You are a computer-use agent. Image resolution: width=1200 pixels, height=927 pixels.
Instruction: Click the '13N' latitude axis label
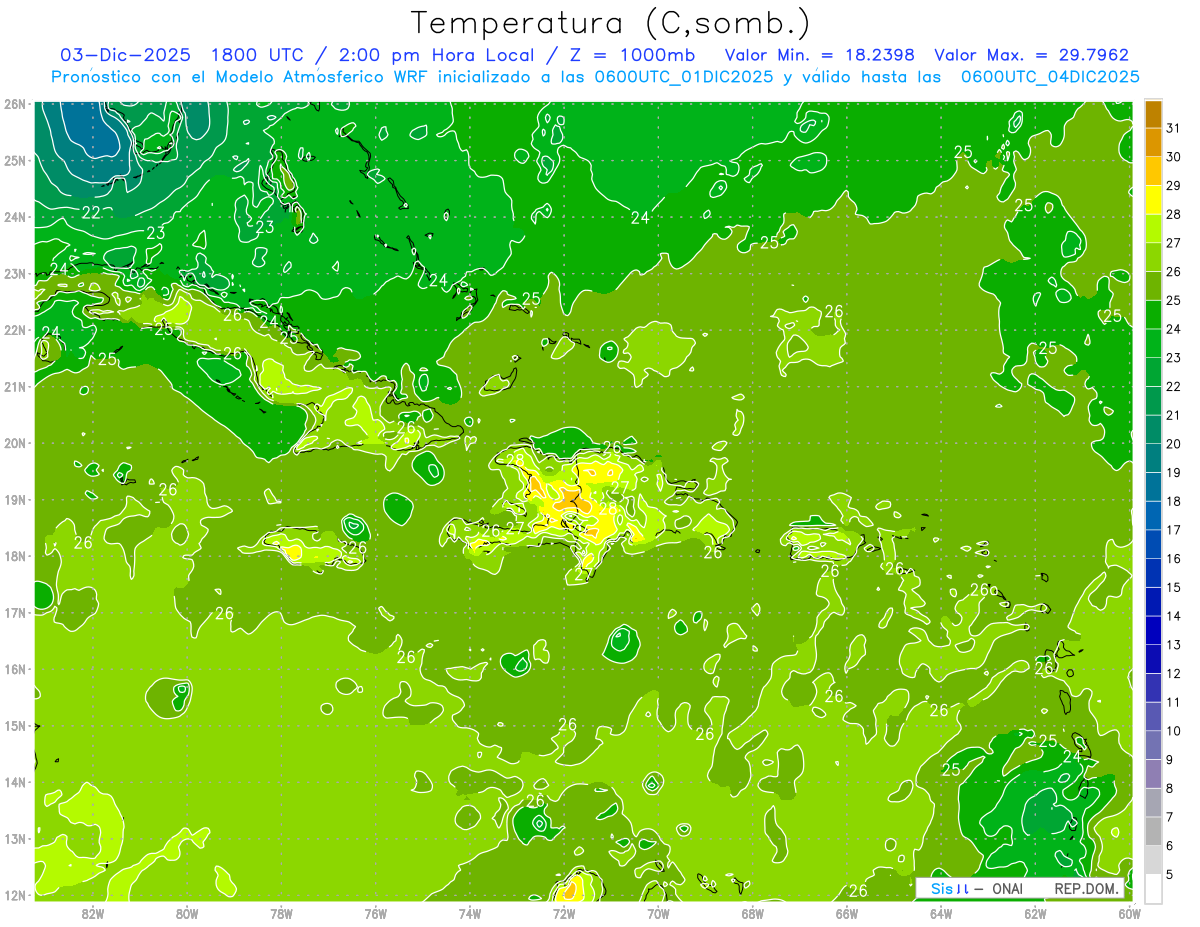[x=15, y=838]
